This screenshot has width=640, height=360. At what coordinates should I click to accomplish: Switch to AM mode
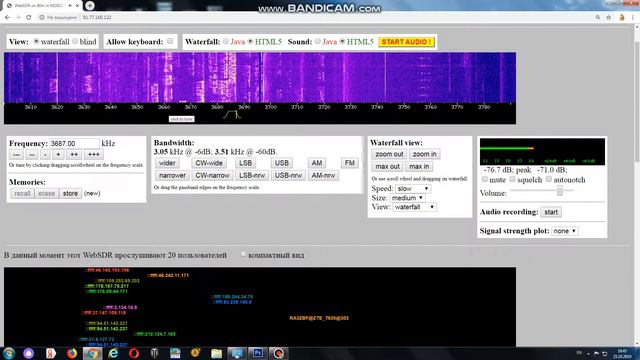point(317,163)
